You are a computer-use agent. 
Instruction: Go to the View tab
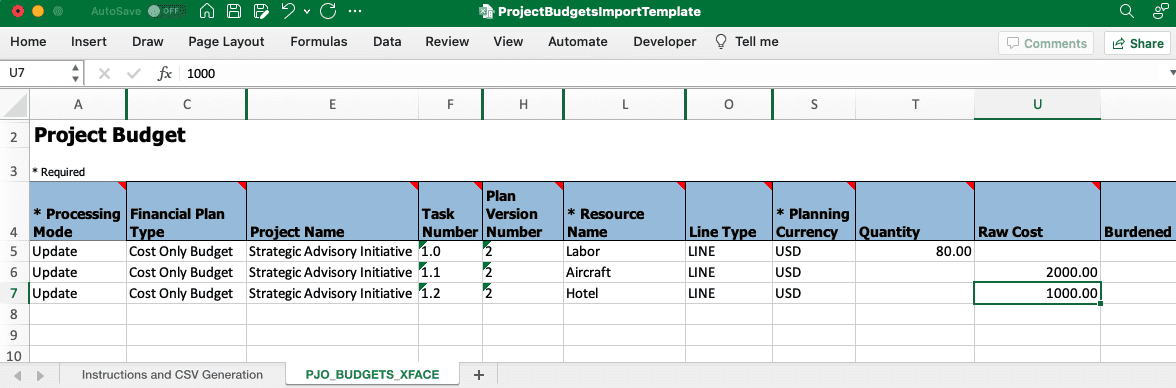click(508, 42)
